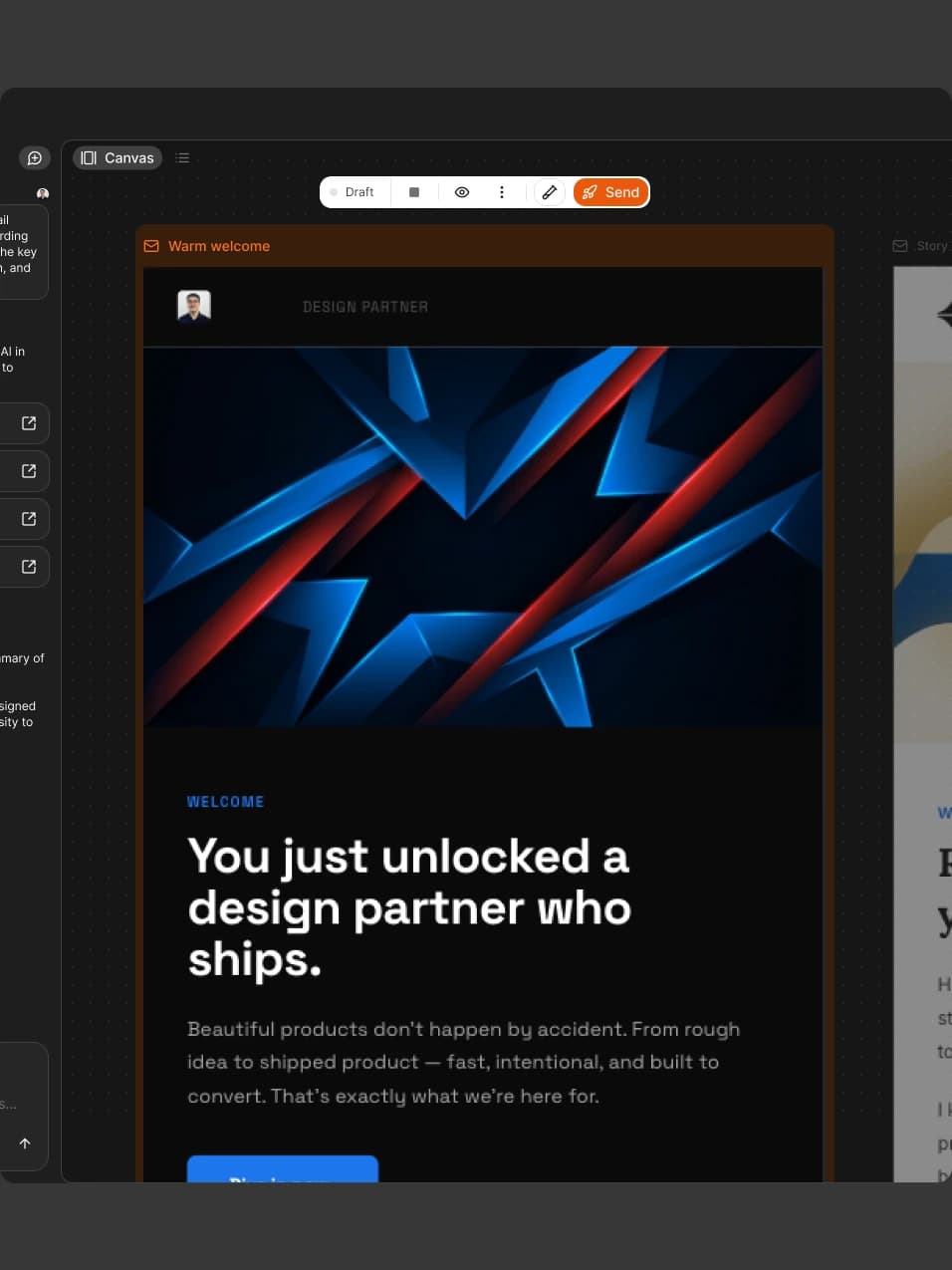Click the DESIGN PARTNER header text
The height and width of the screenshot is (1270, 952).
(x=365, y=307)
